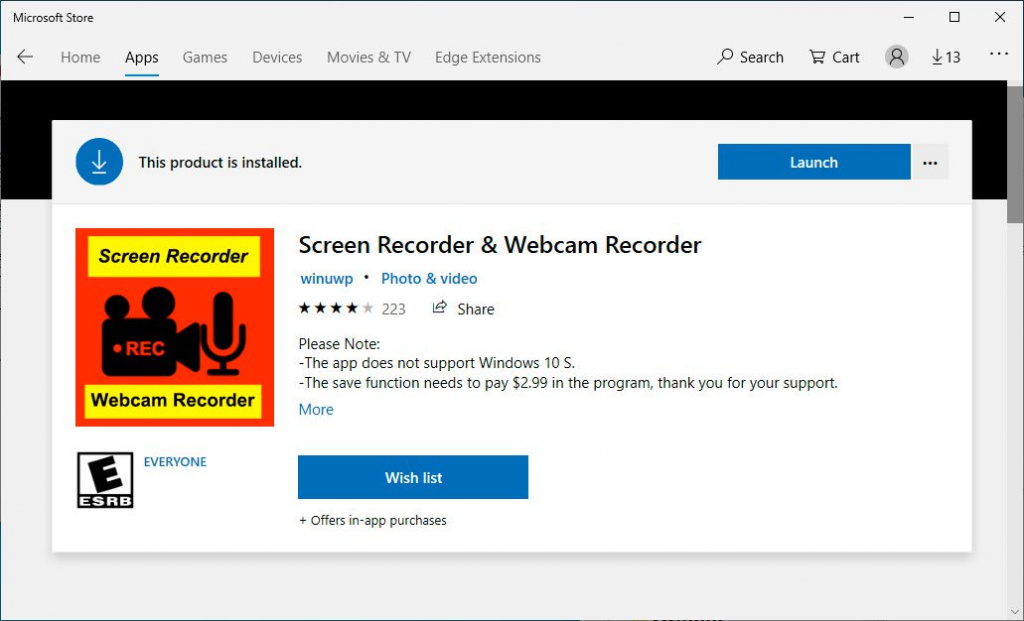Image resolution: width=1024 pixels, height=621 pixels.
Task: Share this app
Action: pos(463,308)
